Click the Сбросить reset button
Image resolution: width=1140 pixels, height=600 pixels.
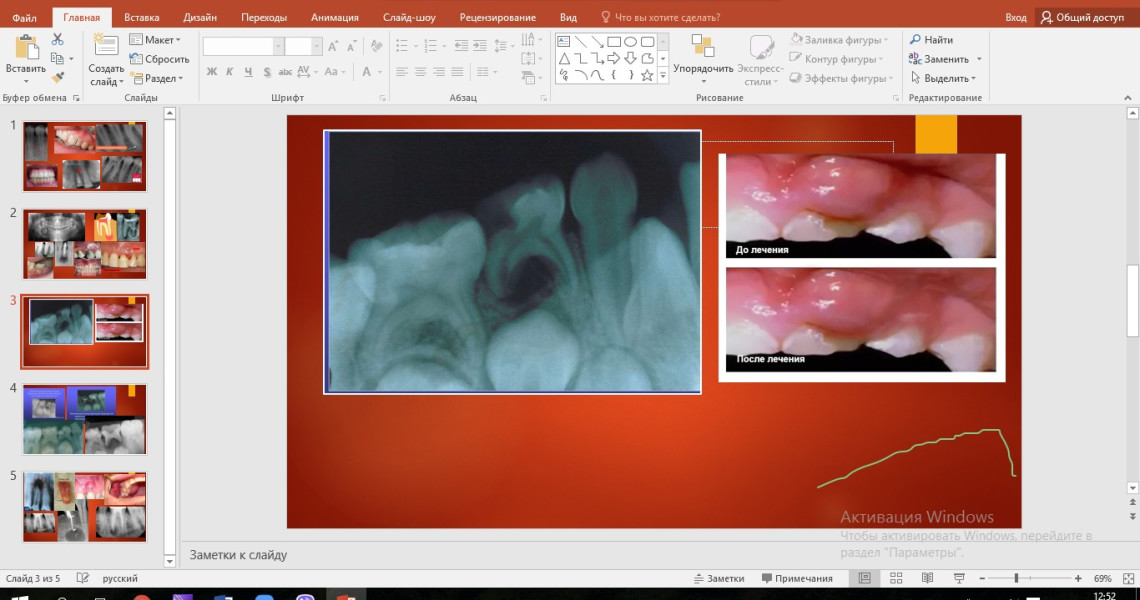(x=159, y=59)
